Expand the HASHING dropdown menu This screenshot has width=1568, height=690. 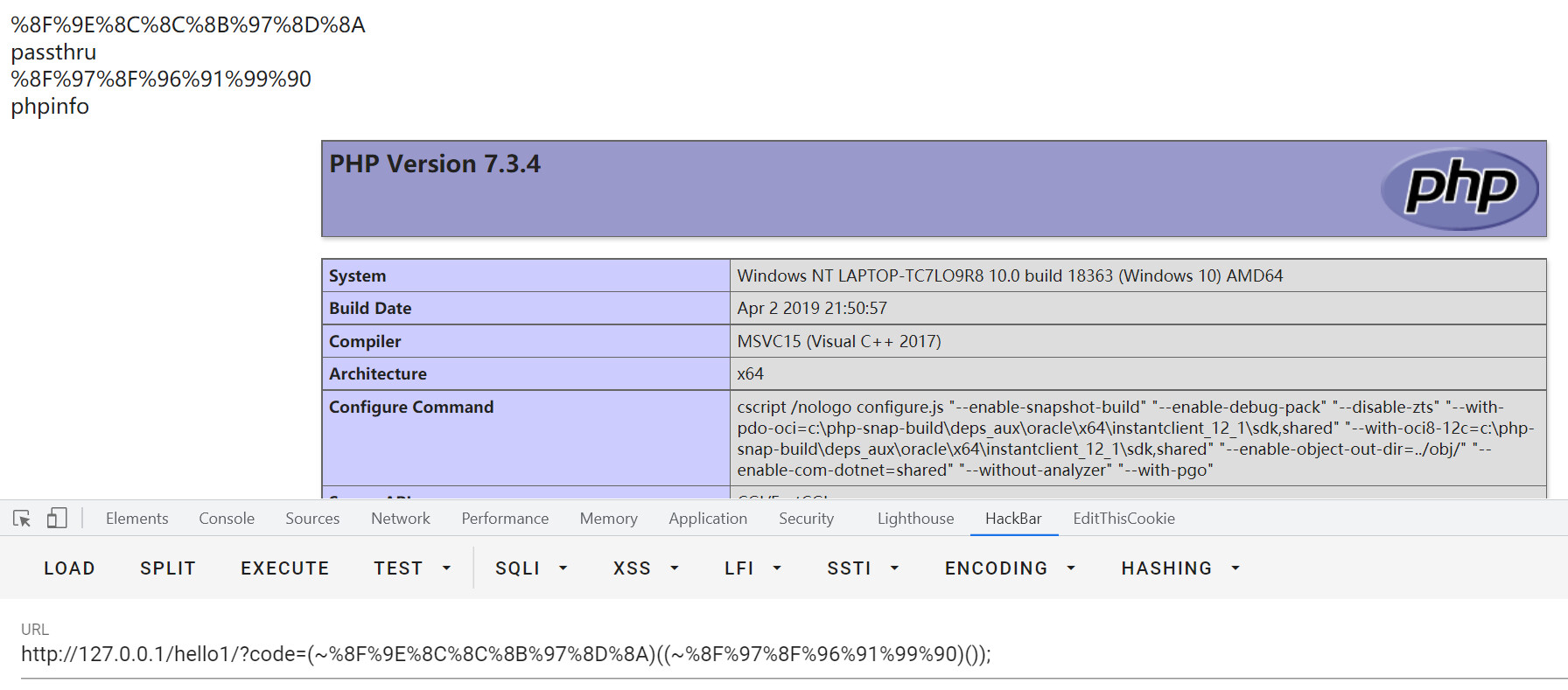[x=1180, y=568]
